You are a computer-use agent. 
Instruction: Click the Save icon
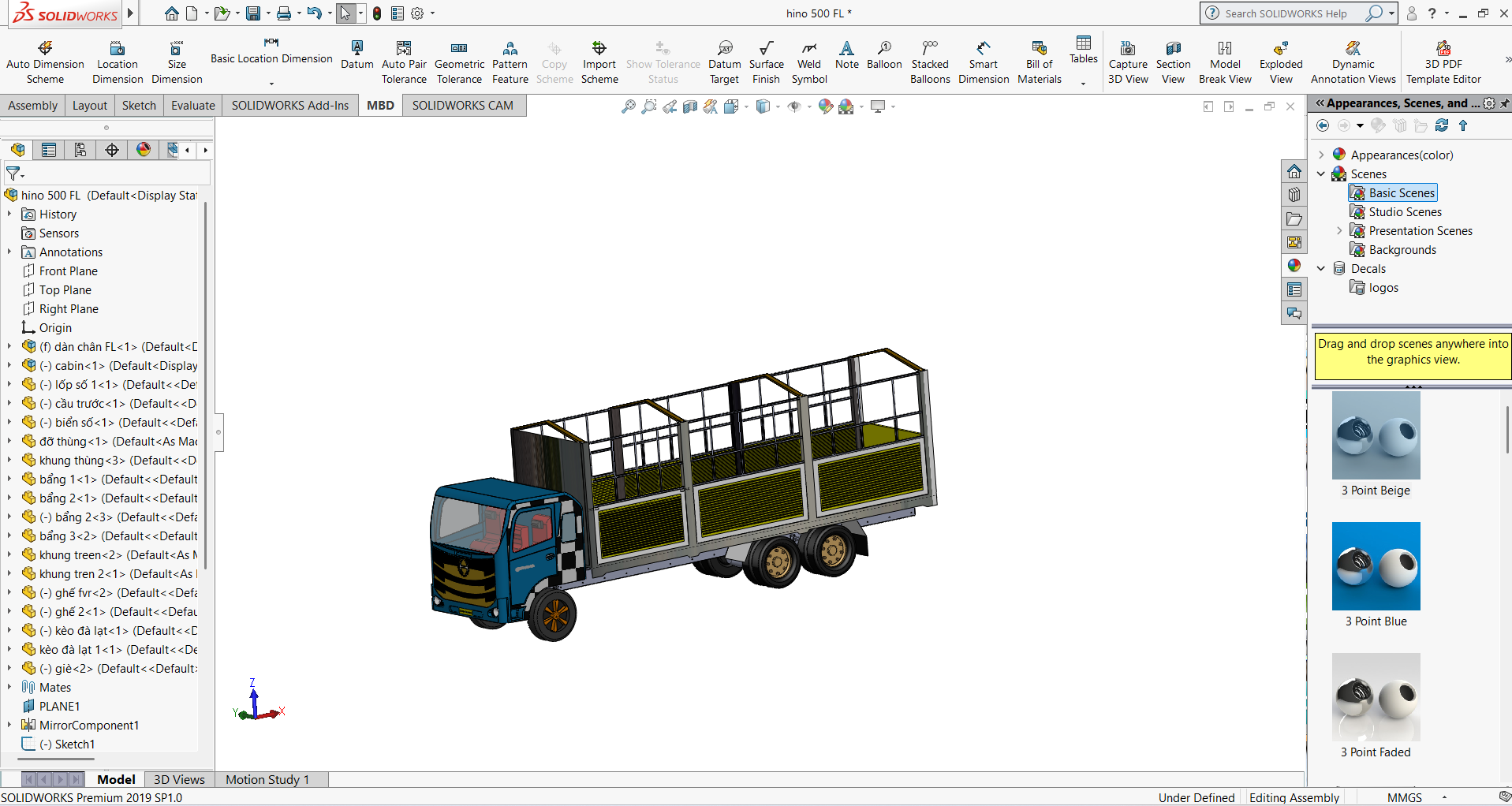[253, 13]
